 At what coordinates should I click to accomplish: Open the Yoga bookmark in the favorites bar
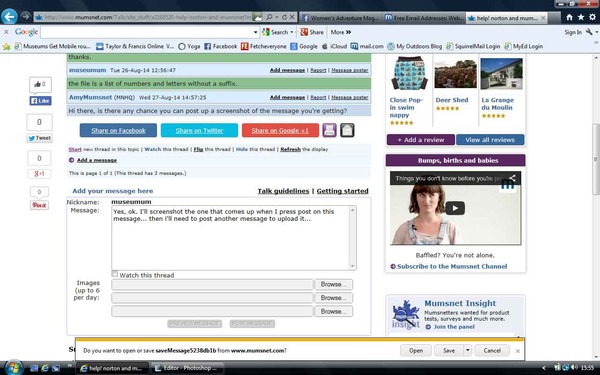pyautogui.click(x=189, y=46)
